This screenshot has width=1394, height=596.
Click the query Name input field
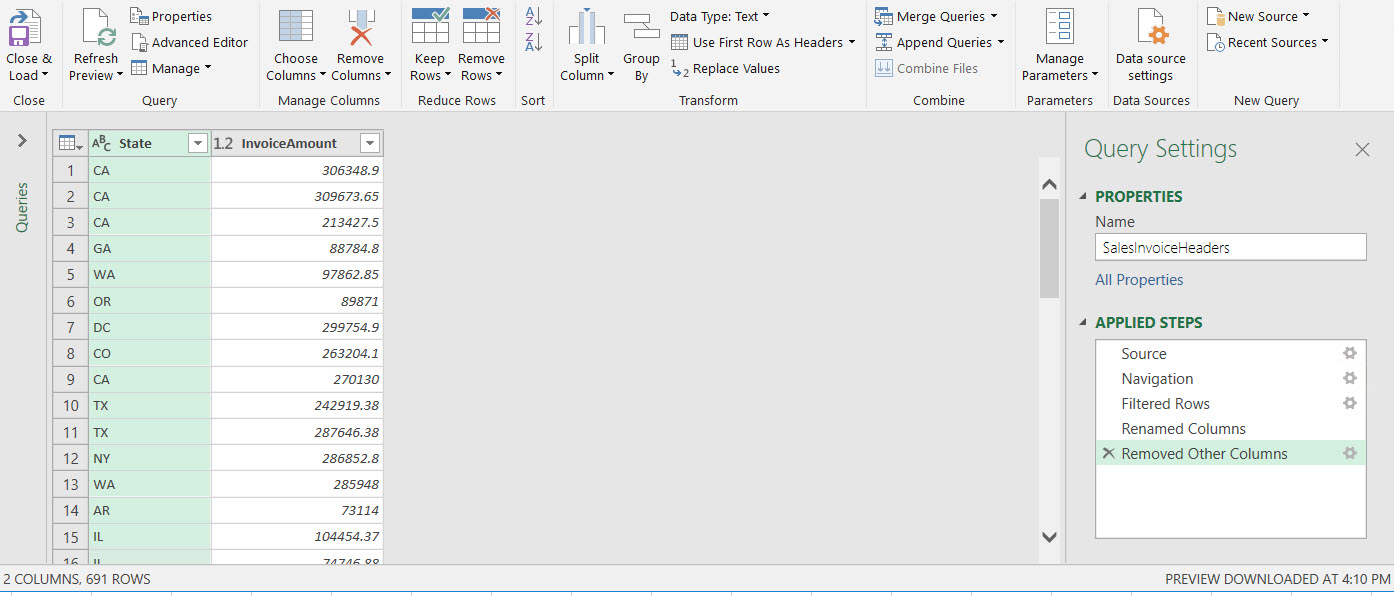pyautogui.click(x=1230, y=247)
